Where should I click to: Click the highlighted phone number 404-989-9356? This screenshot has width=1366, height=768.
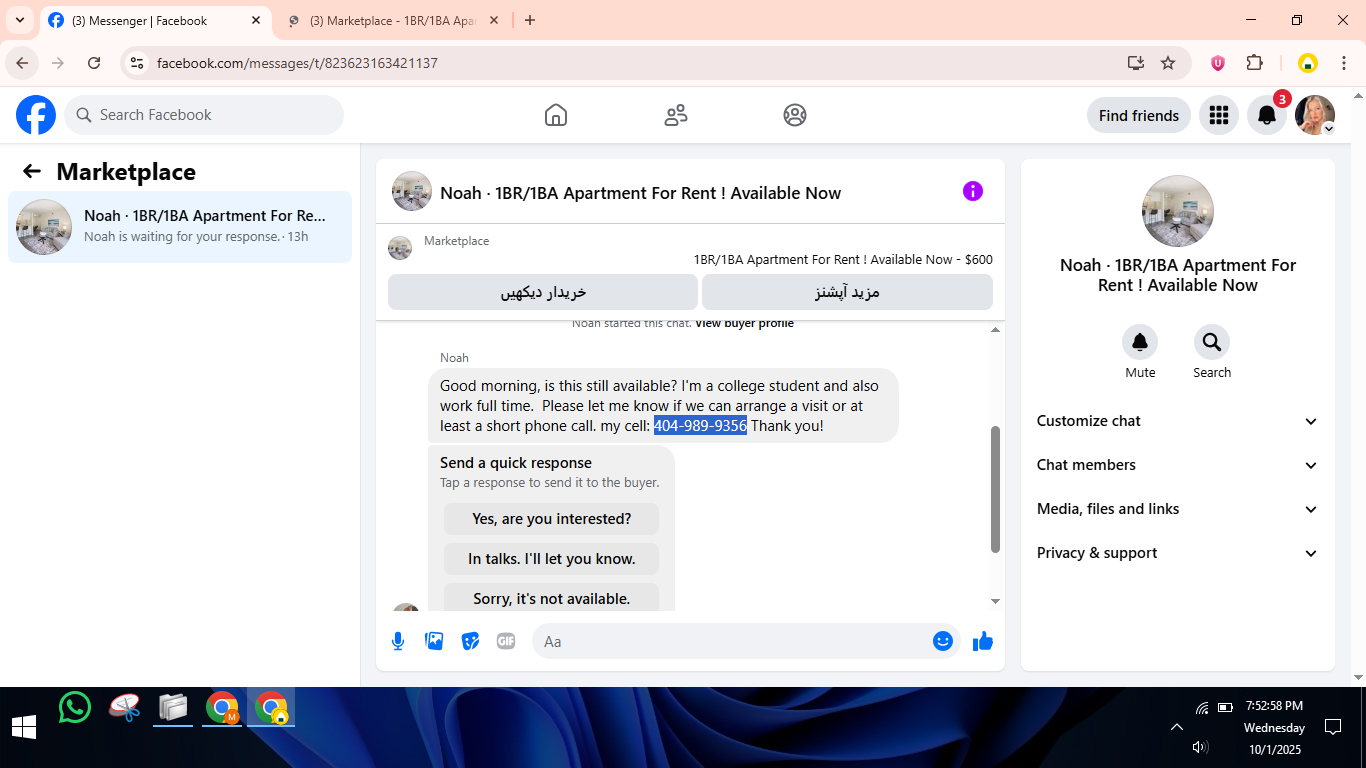coord(700,426)
